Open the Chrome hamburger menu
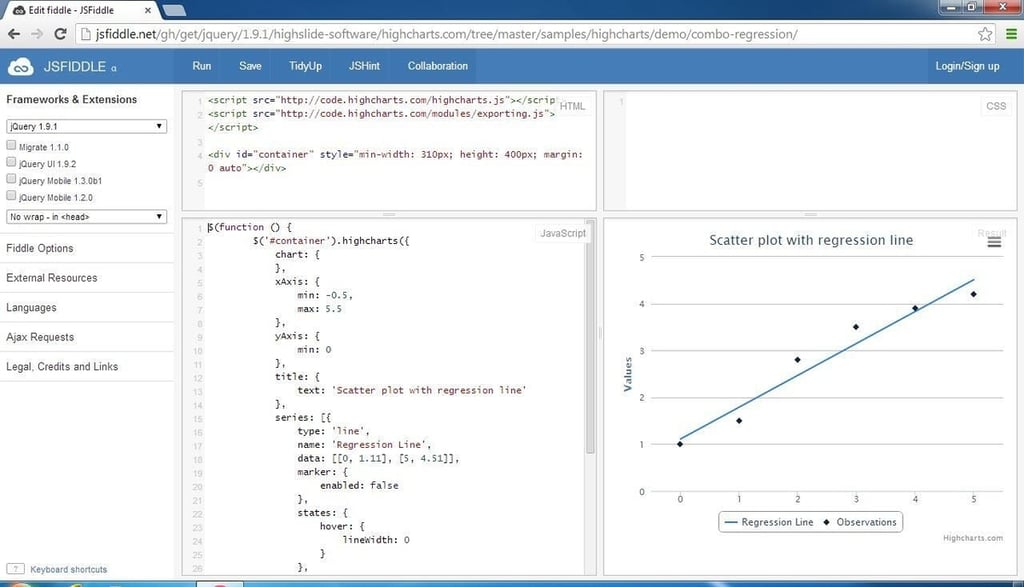Viewport: 1024px width, 587px height. pos(1011,34)
